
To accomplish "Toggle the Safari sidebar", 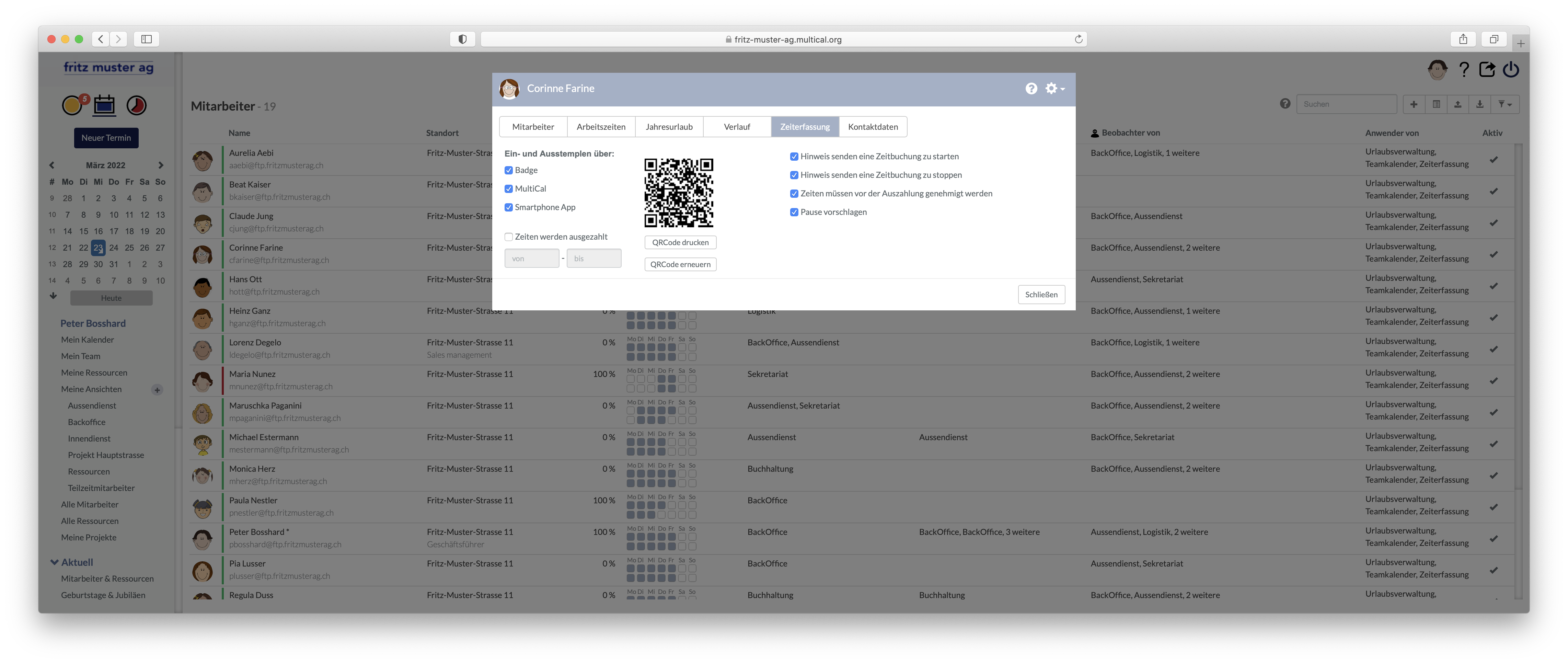I will pyautogui.click(x=146, y=39).
